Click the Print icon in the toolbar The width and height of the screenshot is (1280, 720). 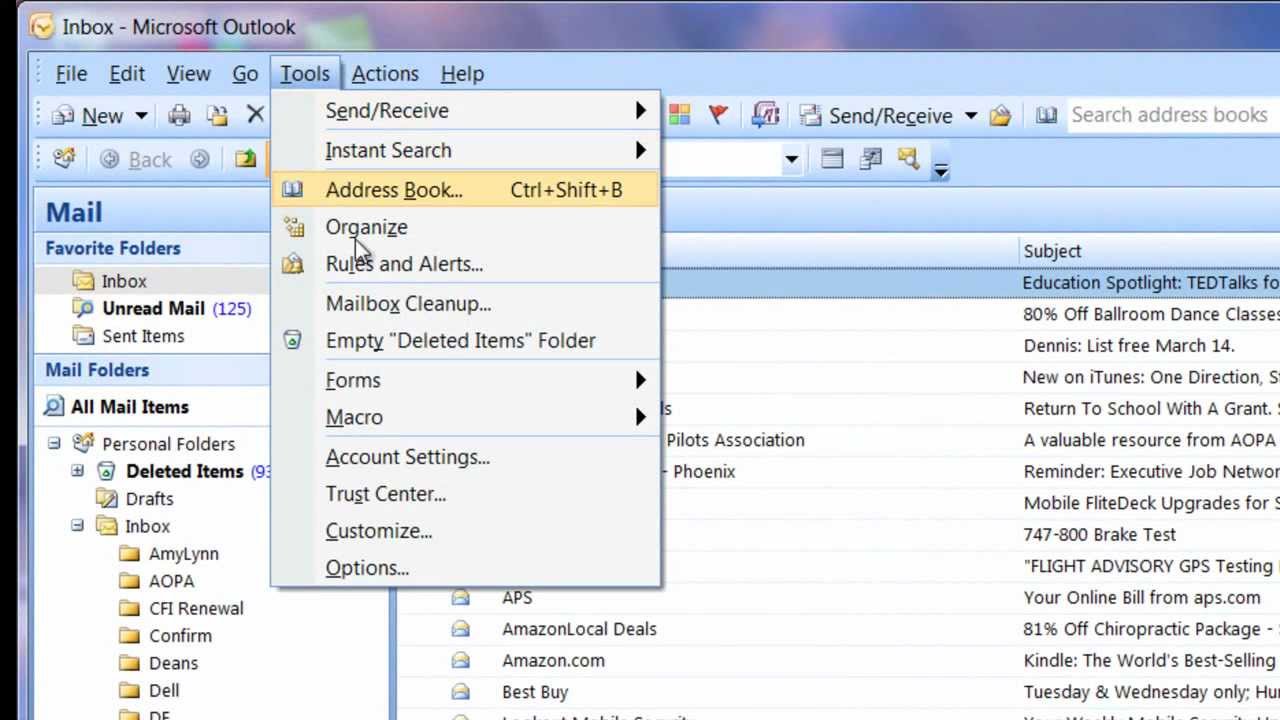click(179, 115)
